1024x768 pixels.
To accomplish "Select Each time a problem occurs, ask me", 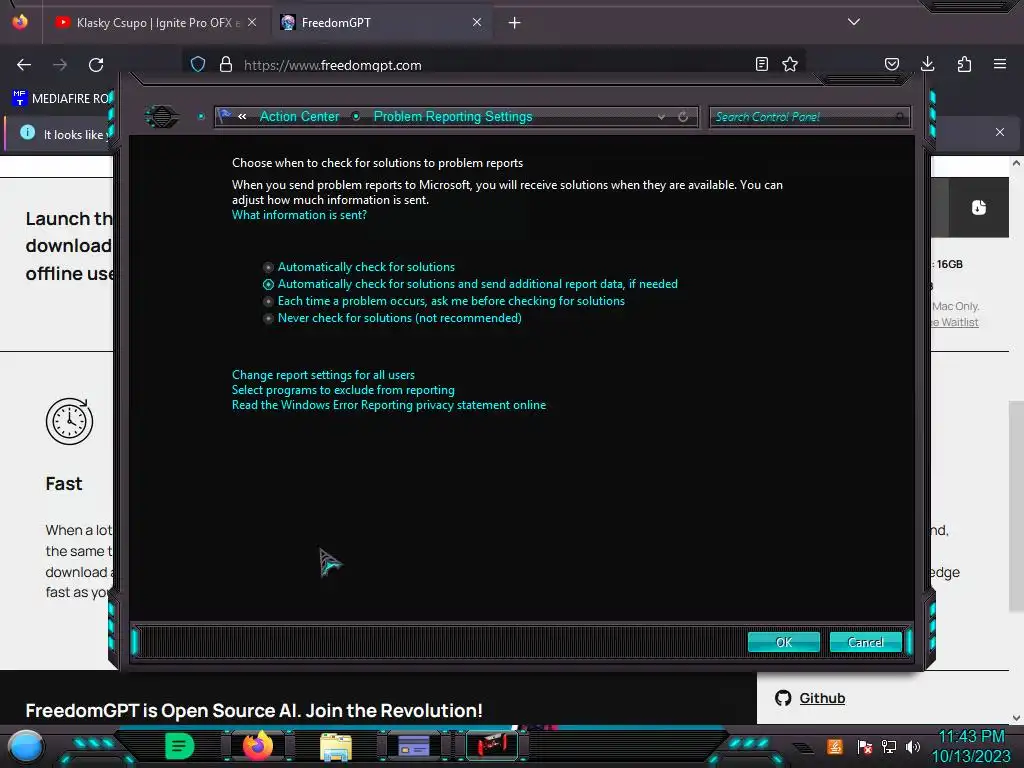I will [x=444, y=301].
